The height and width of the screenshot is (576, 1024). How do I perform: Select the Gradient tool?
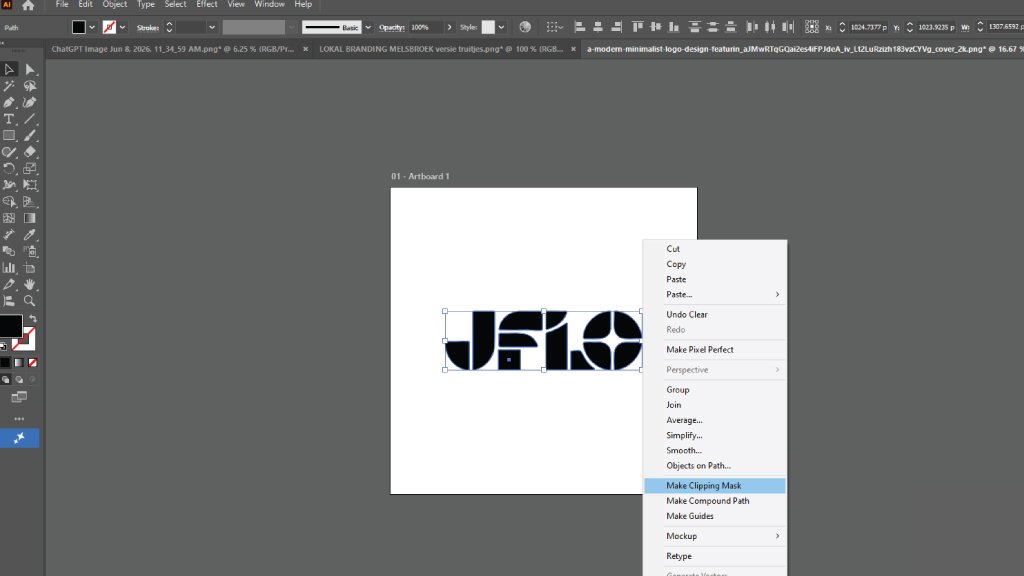coord(29,218)
